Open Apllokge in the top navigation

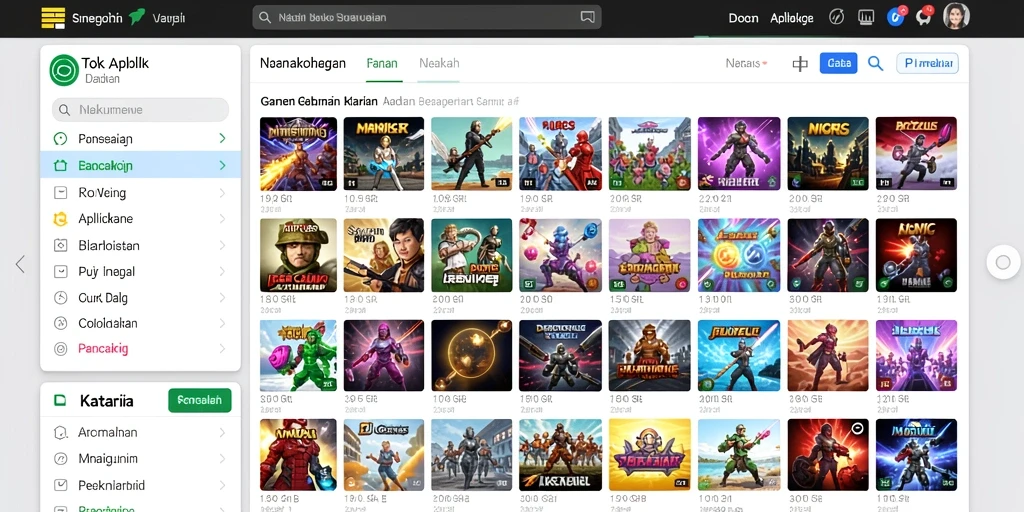click(x=792, y=18)
